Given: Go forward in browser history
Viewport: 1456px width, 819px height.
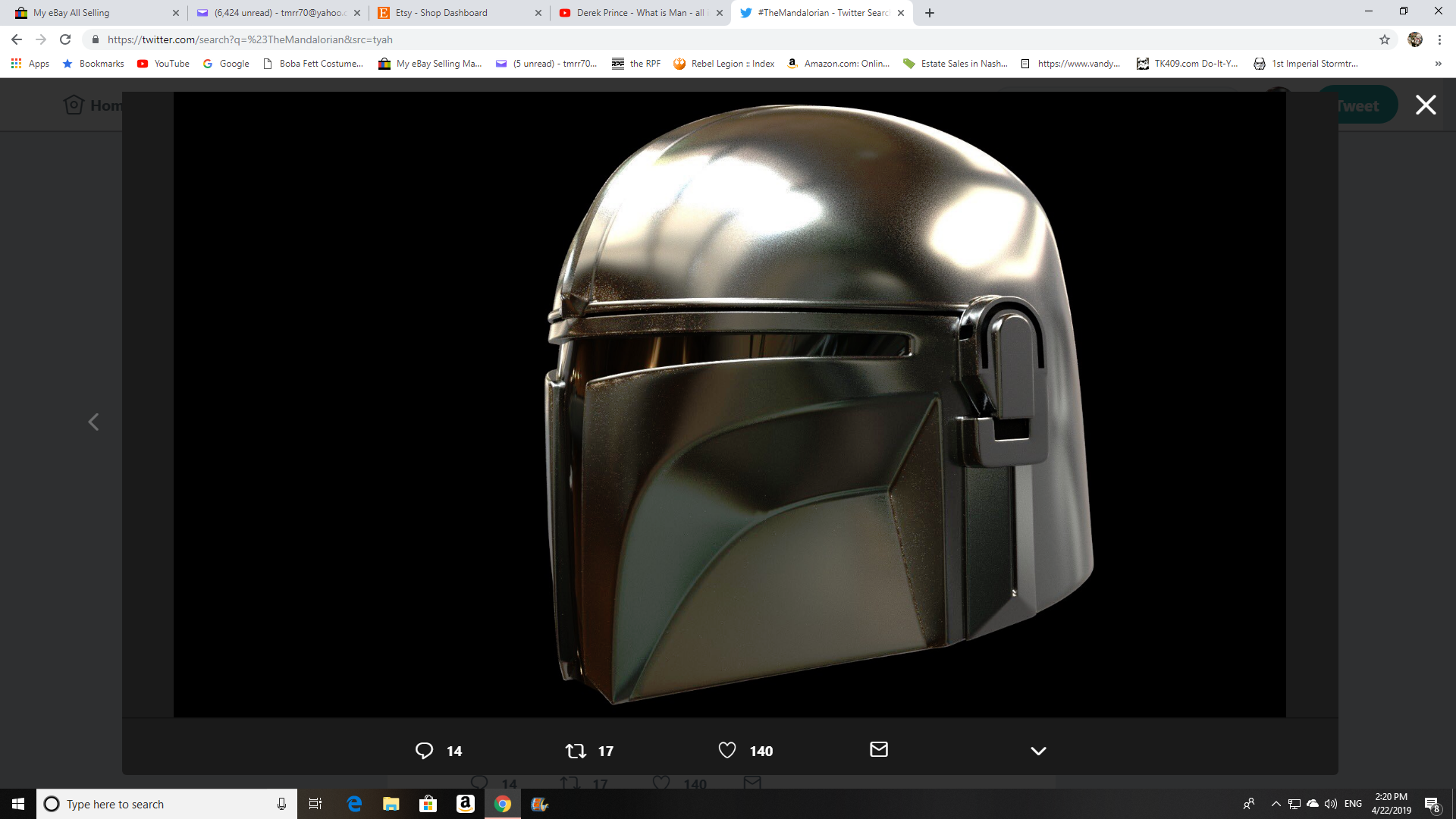Looking at the screenshot, I should tap(41, 39).
